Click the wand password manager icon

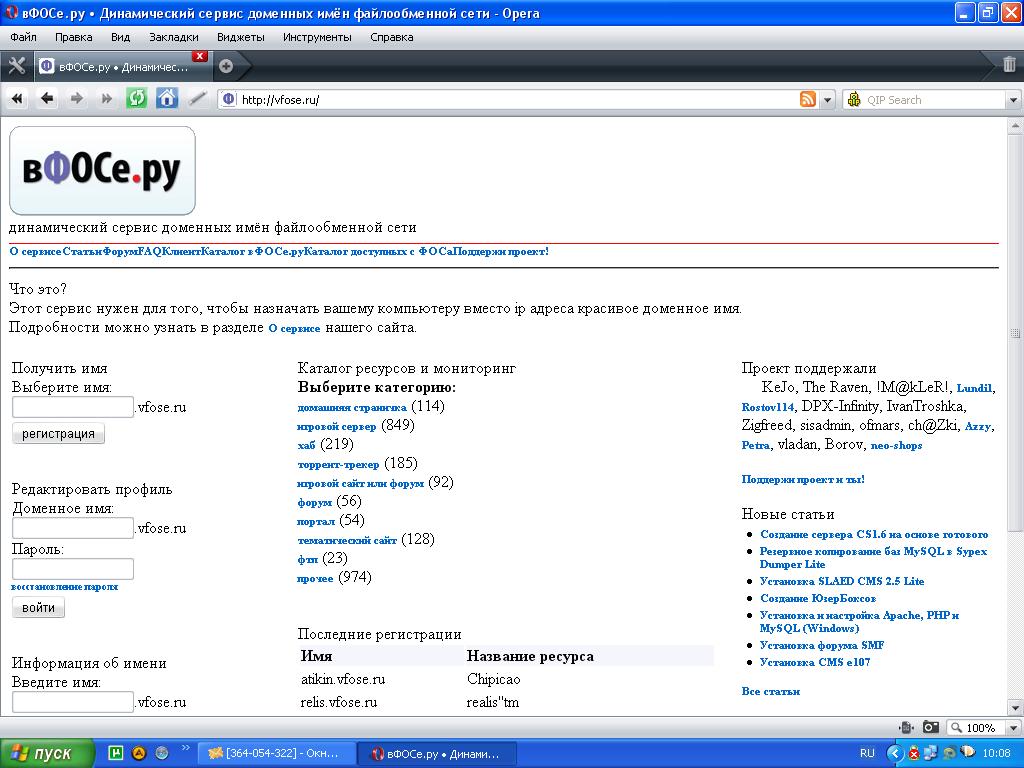pyautogui.click(x=198, y=98)
